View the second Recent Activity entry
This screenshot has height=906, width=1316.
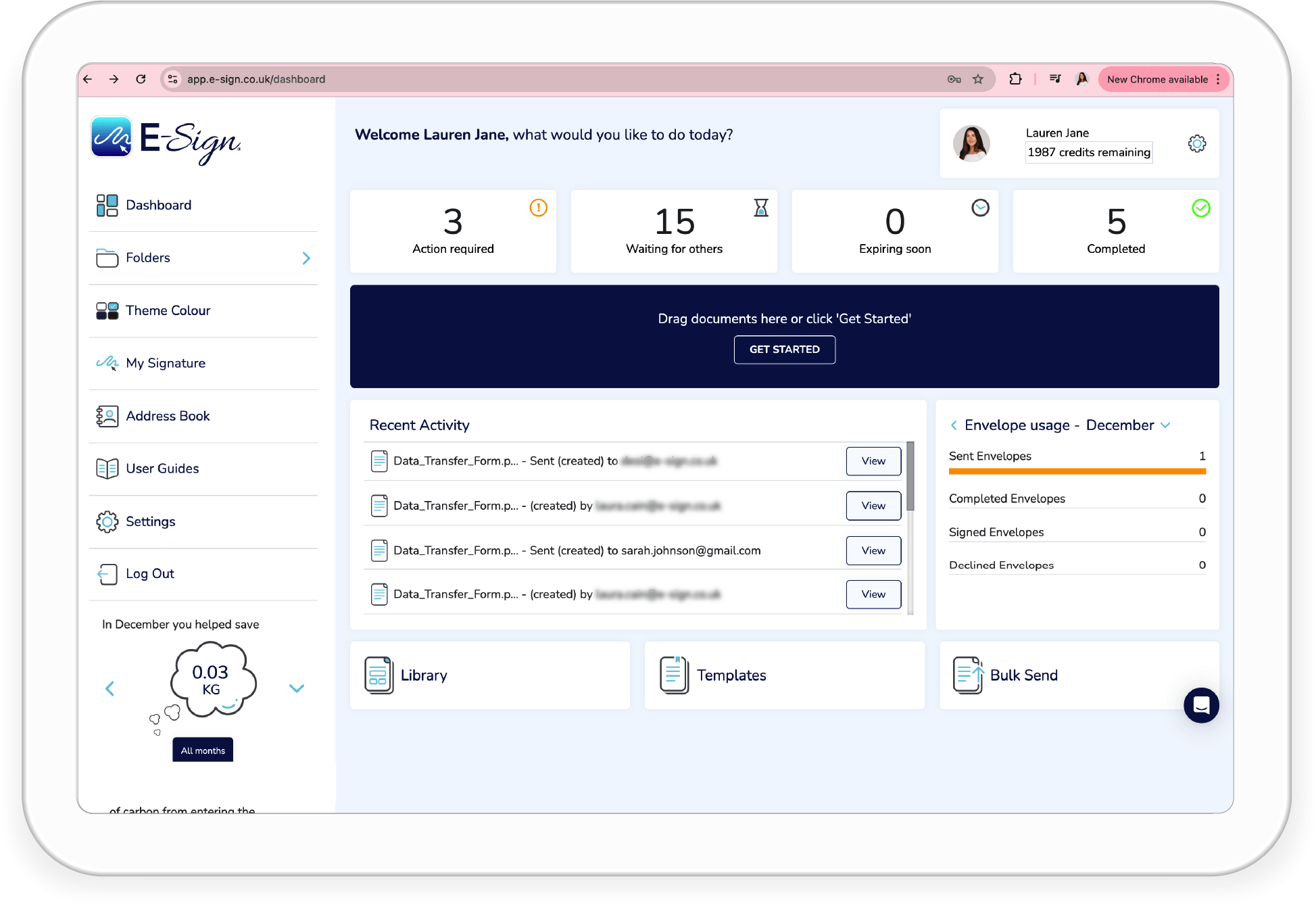coord(873,506)
